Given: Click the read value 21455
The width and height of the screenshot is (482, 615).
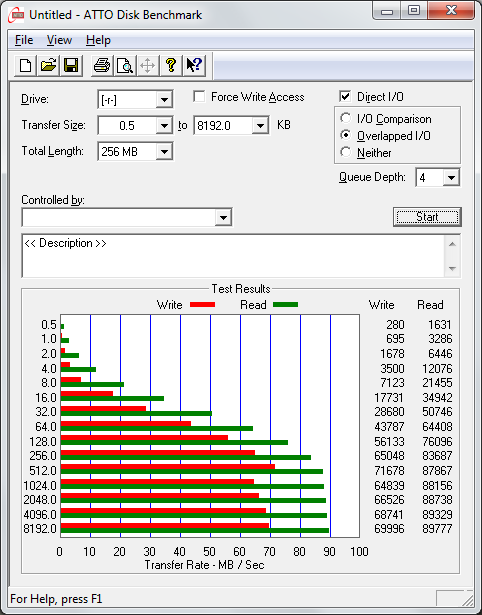Looking at the screenshot, I should [437, 382].
